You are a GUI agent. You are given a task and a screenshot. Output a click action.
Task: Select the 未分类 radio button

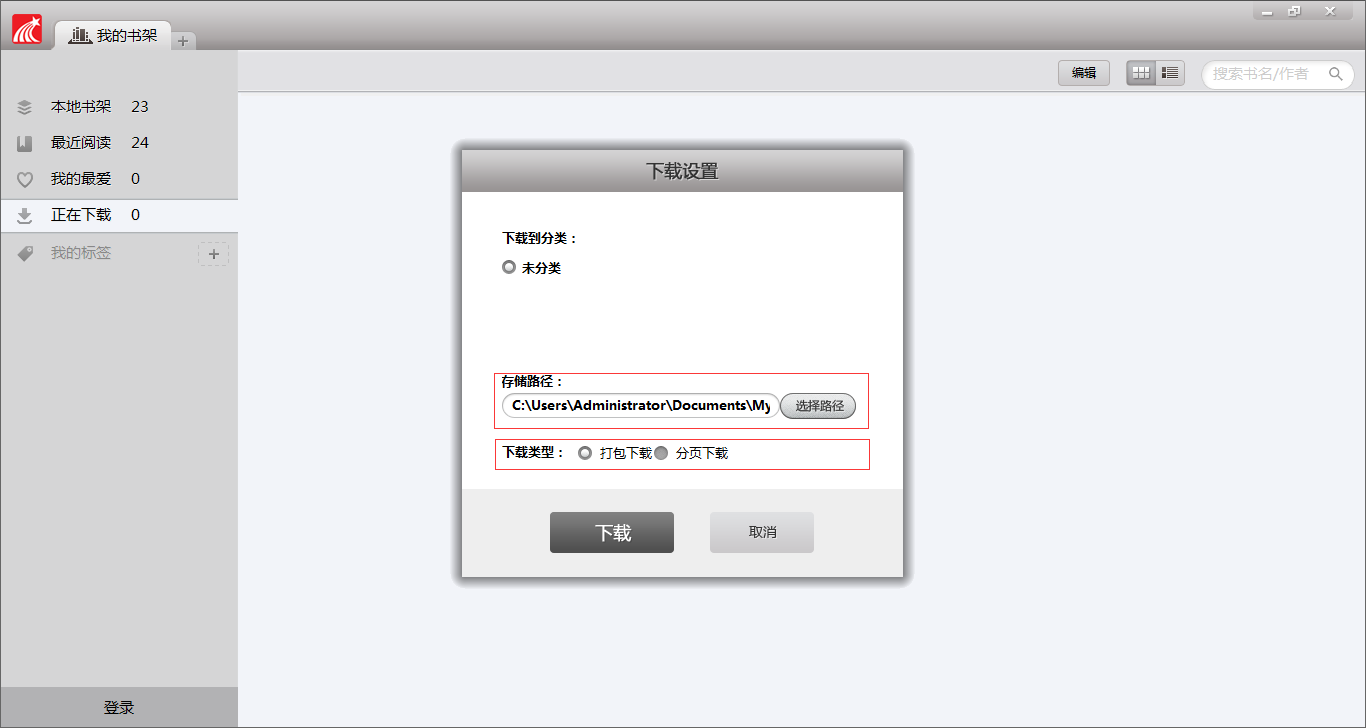click(509, 268)
